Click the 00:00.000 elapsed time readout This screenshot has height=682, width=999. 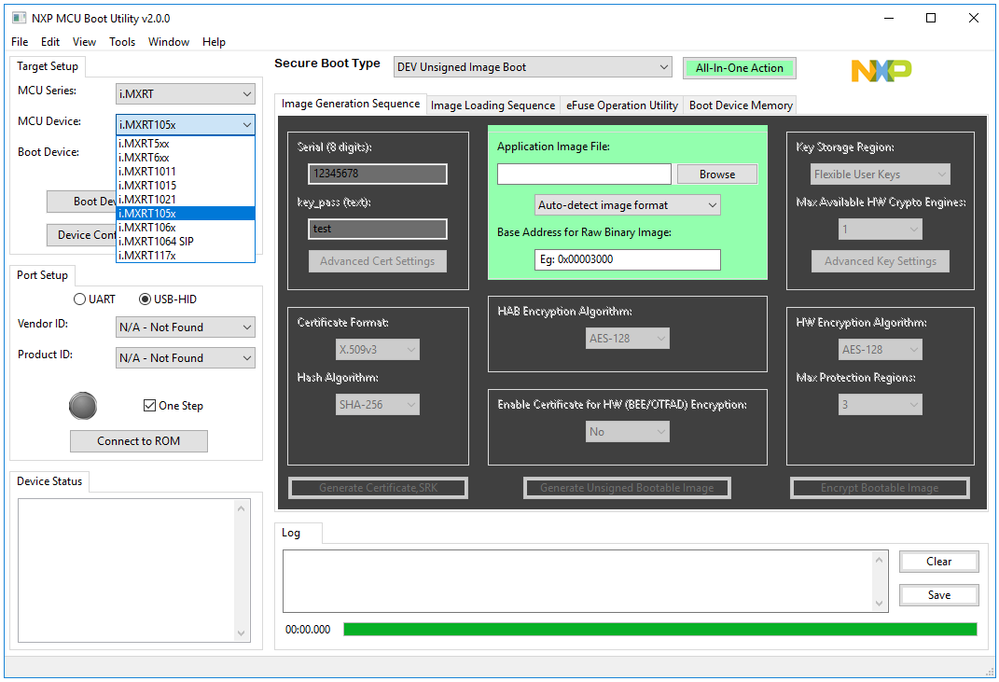(x=308, y=630)
